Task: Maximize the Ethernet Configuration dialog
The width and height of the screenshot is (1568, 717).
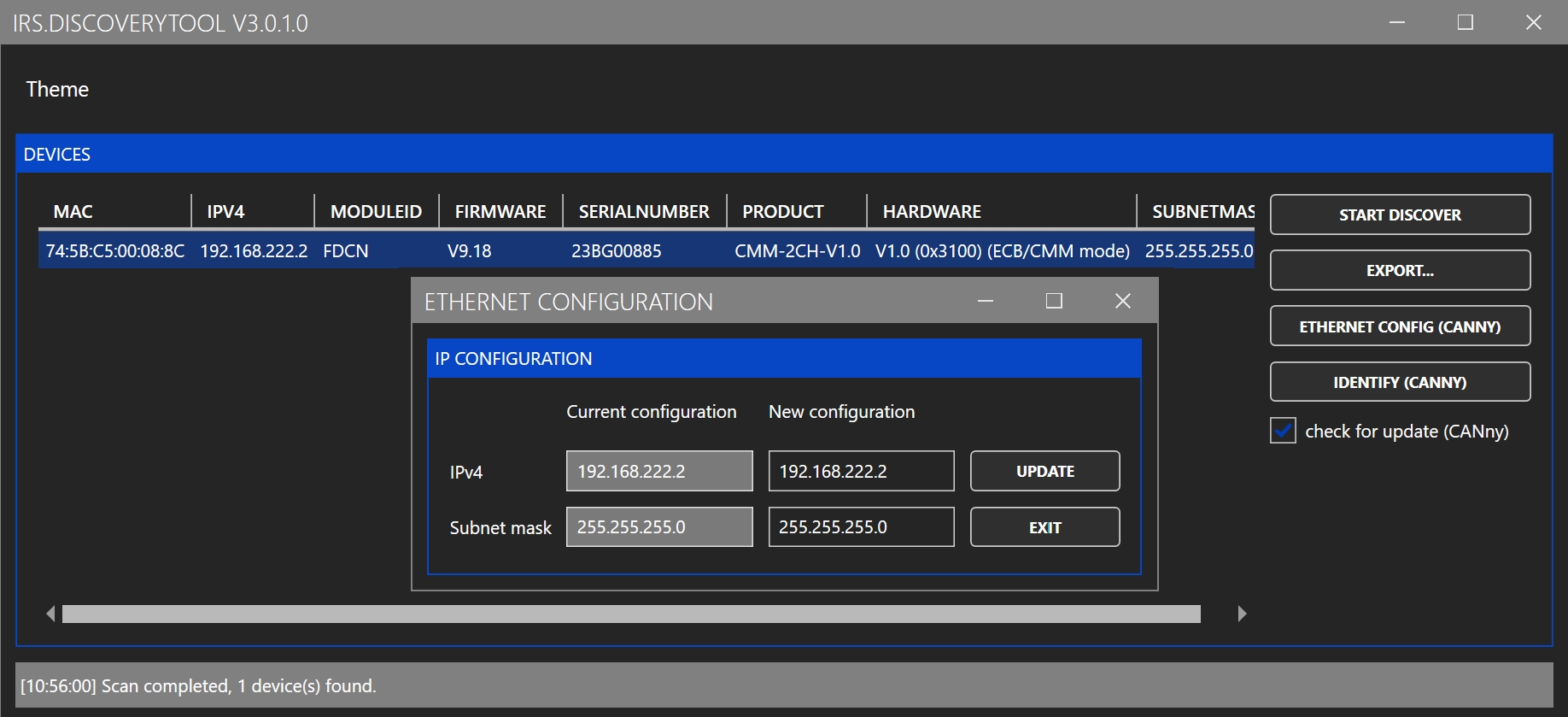Action: (1054, 301)
